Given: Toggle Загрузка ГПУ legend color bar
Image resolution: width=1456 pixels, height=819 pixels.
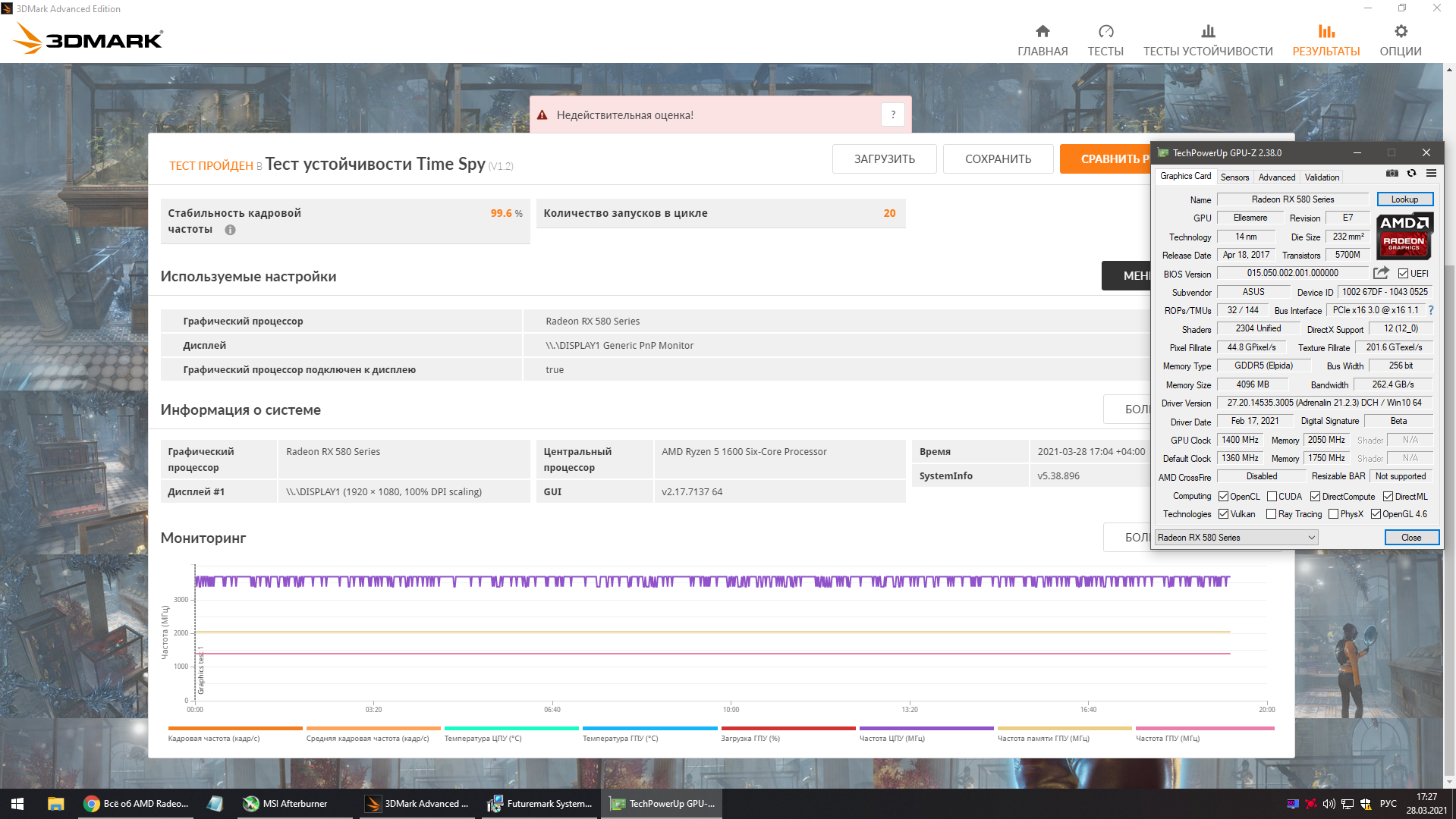Looking at the screenshot, I should tap(788, 729).
